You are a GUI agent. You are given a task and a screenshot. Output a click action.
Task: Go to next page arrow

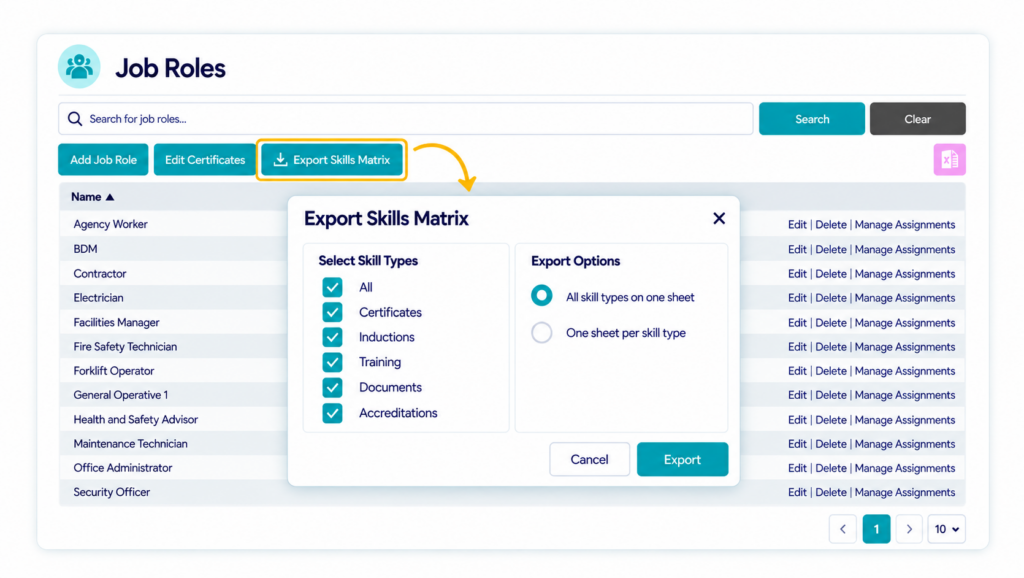click(x=909, y=529)
